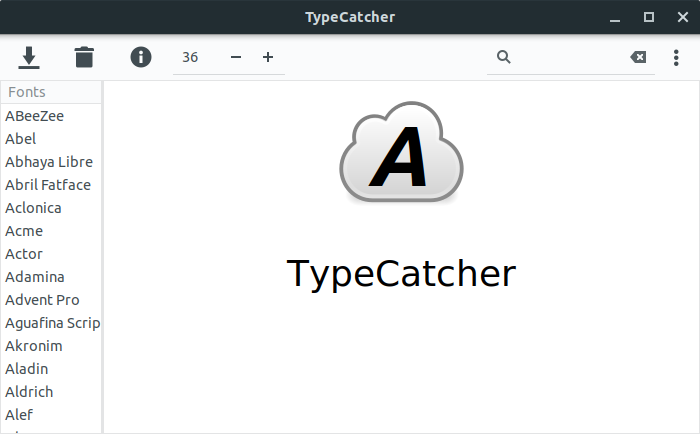Choose Akronim from the list

tap(51, 346)
